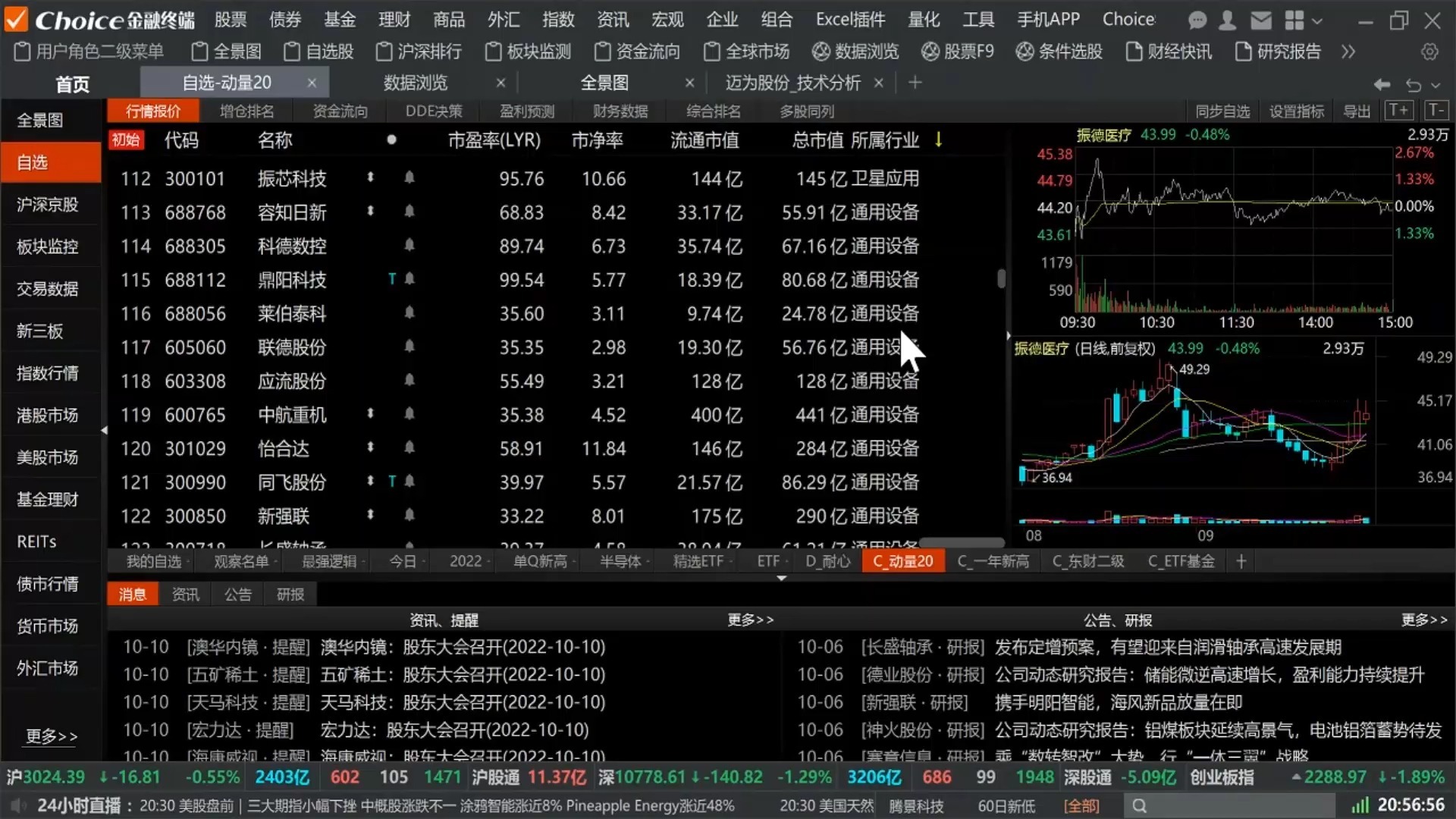Open the 数据浏览 toolbar icon

855,52
